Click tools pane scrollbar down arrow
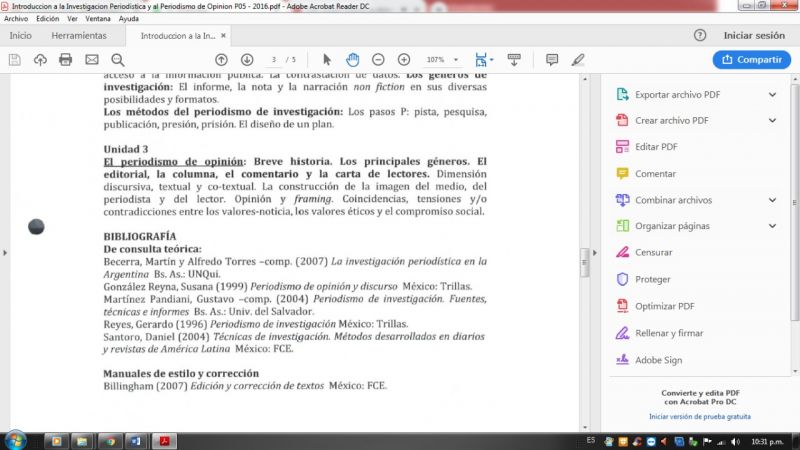The image size is (800, 450). tap(795, 371)
